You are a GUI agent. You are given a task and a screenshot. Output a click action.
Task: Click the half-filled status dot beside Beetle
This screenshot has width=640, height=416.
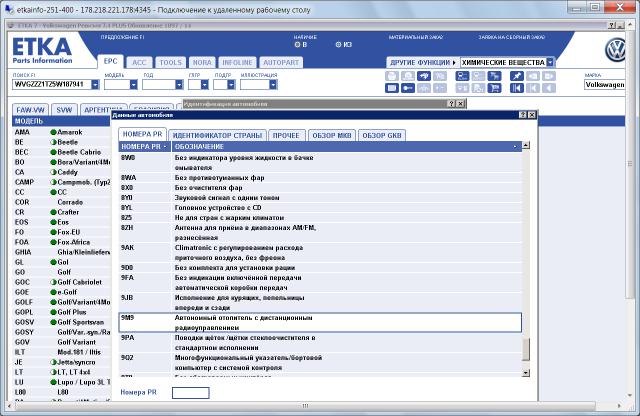pos(53,142)
